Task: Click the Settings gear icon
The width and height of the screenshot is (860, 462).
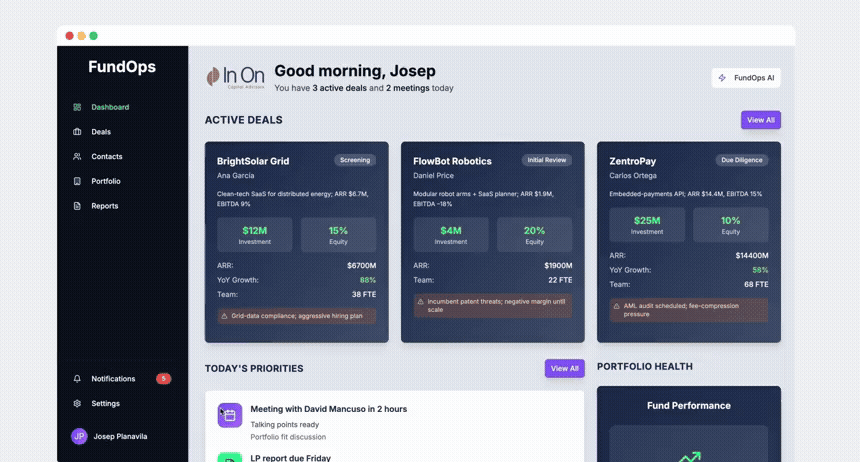Action: coord(77,404)
